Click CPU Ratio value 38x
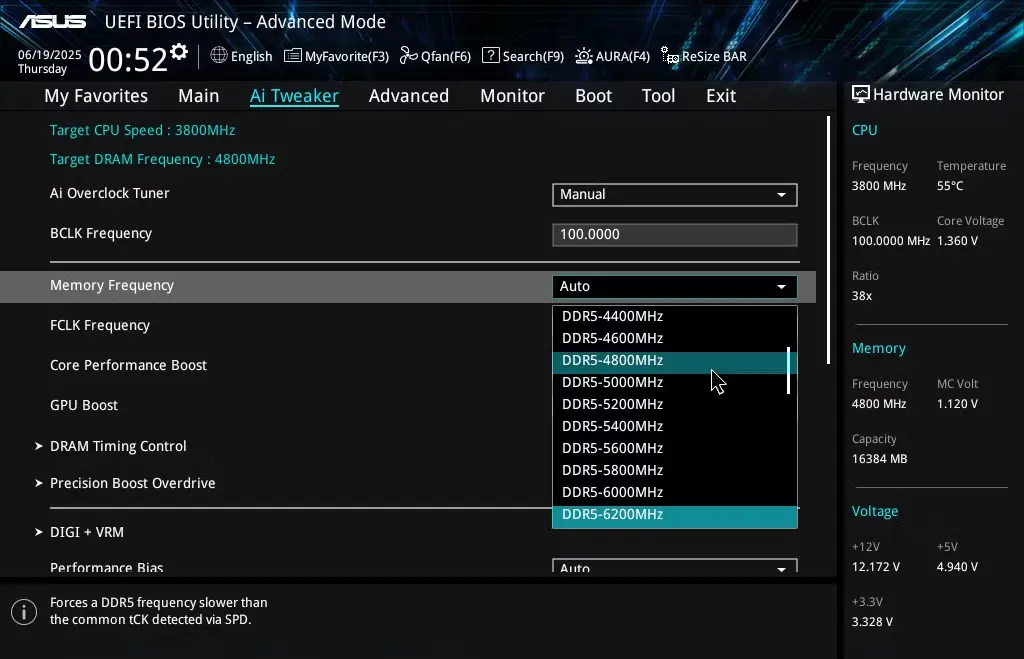The image size is (1024, 659). click(862, 296)
